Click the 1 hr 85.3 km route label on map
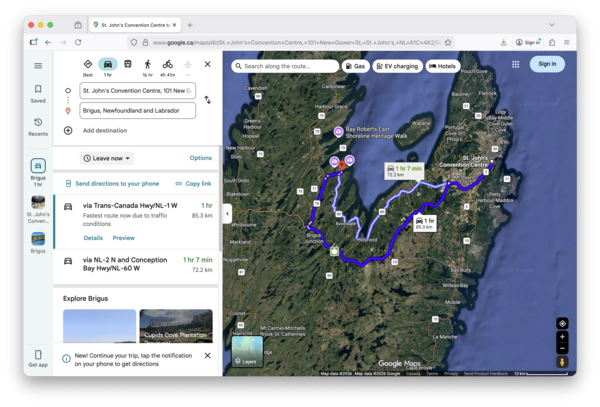 pos(425,223)
